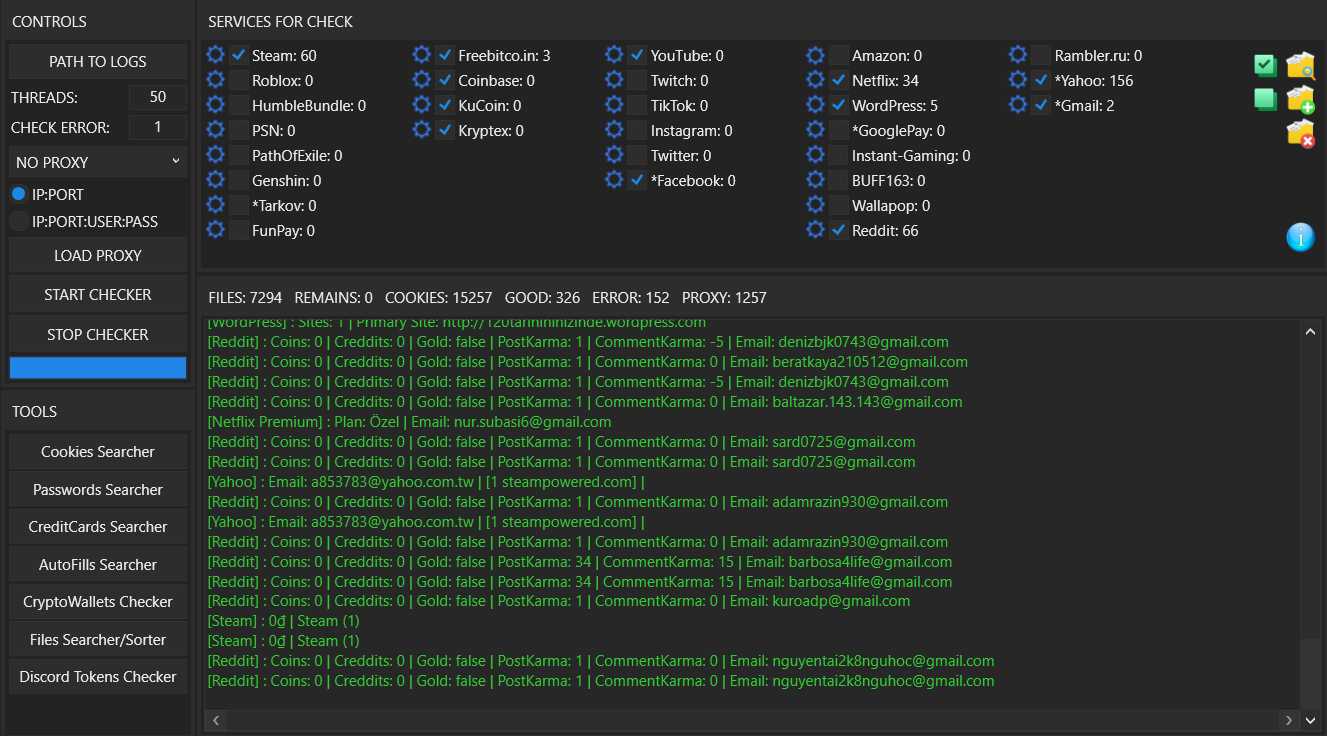Click the log scroll up arrow
This screenshot has height=736, width=1327.
tap(1310, 331)
